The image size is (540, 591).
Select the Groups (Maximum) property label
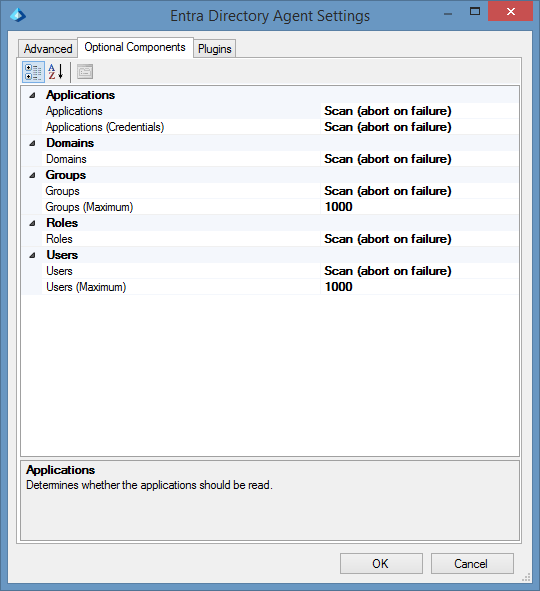89,207
